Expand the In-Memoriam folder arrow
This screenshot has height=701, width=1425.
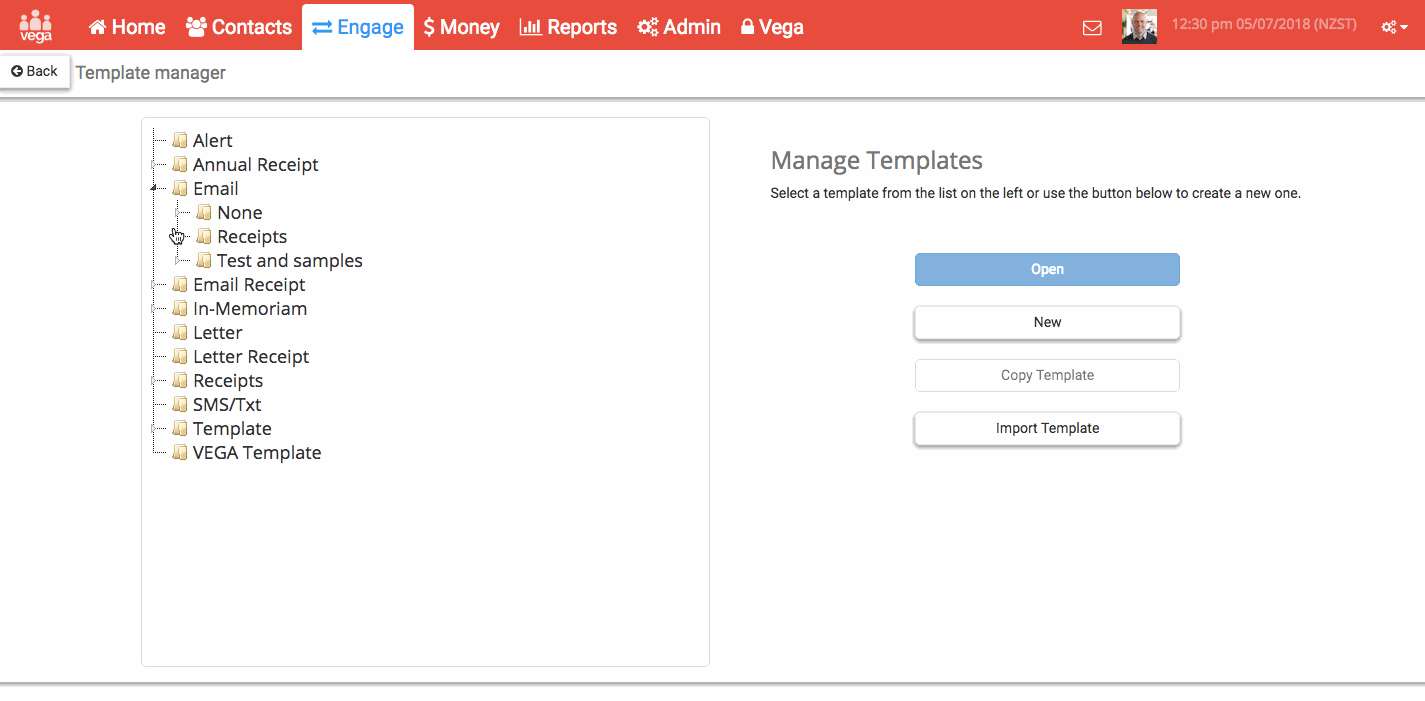154,308
